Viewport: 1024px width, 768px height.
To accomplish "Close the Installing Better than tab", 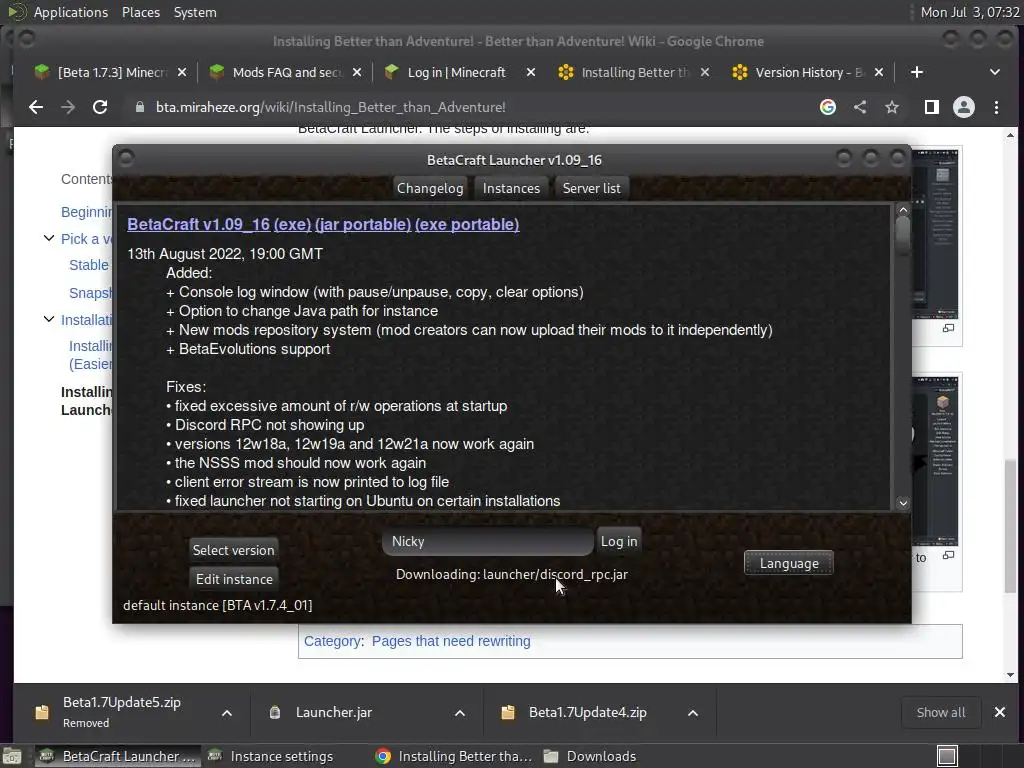I will [x=705, y=72].
